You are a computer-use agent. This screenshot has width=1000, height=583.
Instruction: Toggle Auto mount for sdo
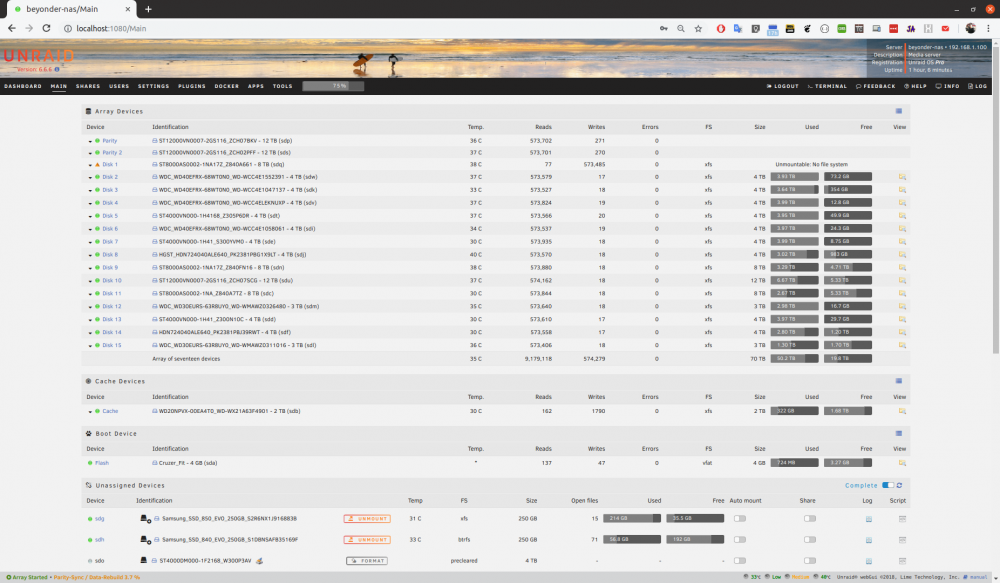pos(740,561)
